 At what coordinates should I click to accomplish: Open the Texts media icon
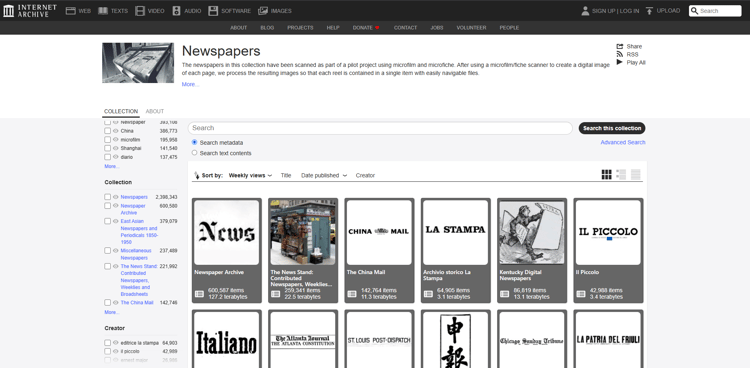(x=103, y=11)
